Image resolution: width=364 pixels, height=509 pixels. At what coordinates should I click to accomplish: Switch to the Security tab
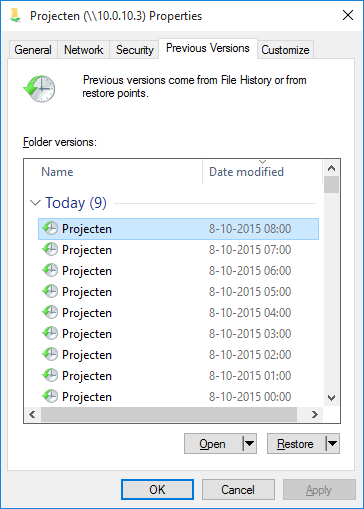[x=134, y=50]
